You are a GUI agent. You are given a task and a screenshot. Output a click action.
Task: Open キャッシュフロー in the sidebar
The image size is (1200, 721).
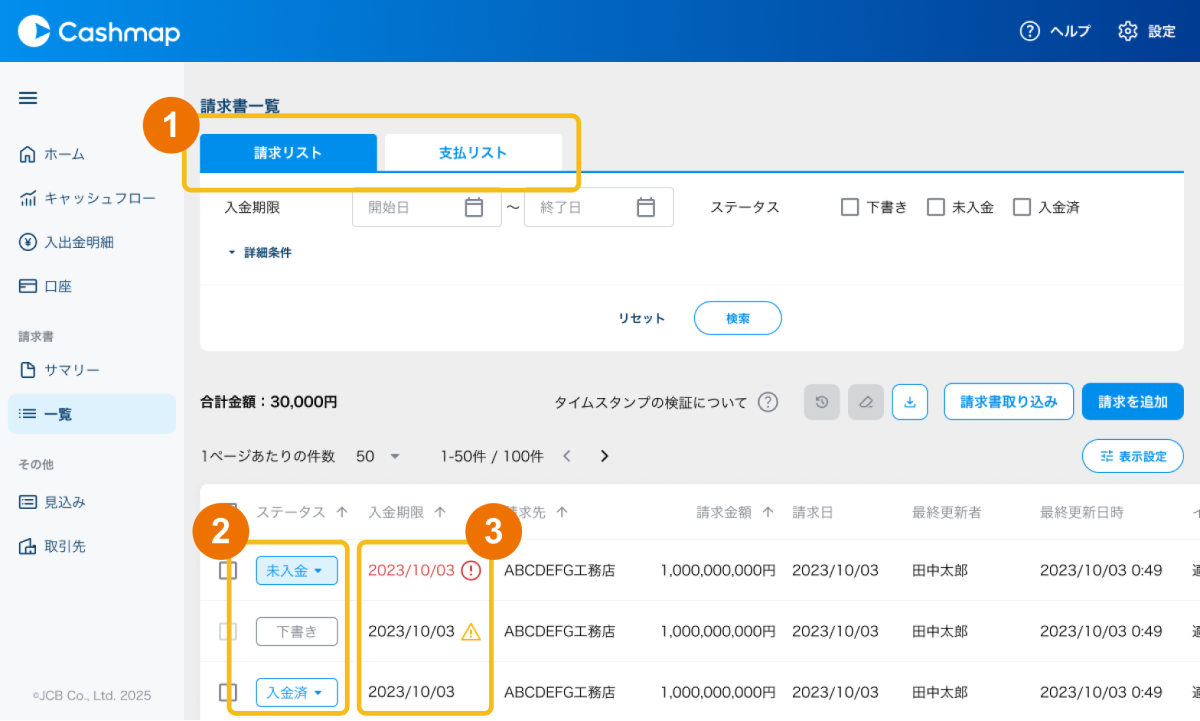click(99, 198)
